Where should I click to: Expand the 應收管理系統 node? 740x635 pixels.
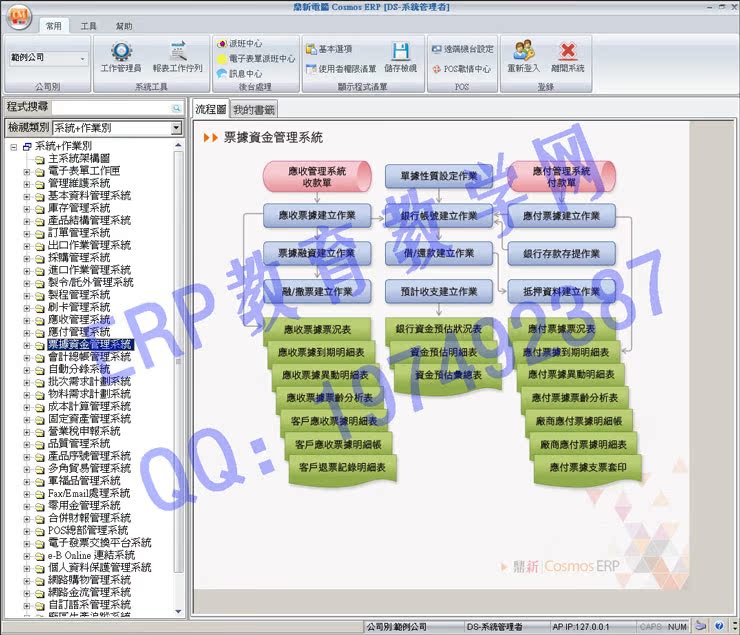pos(27,321)
